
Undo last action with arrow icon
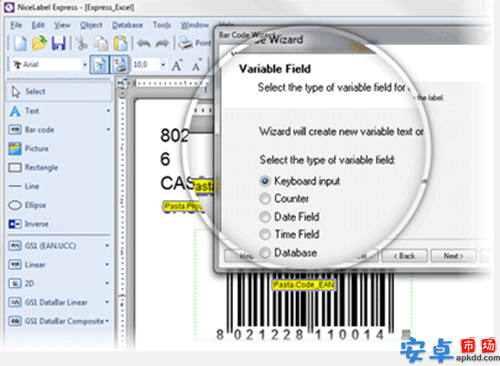pos(144,43)
